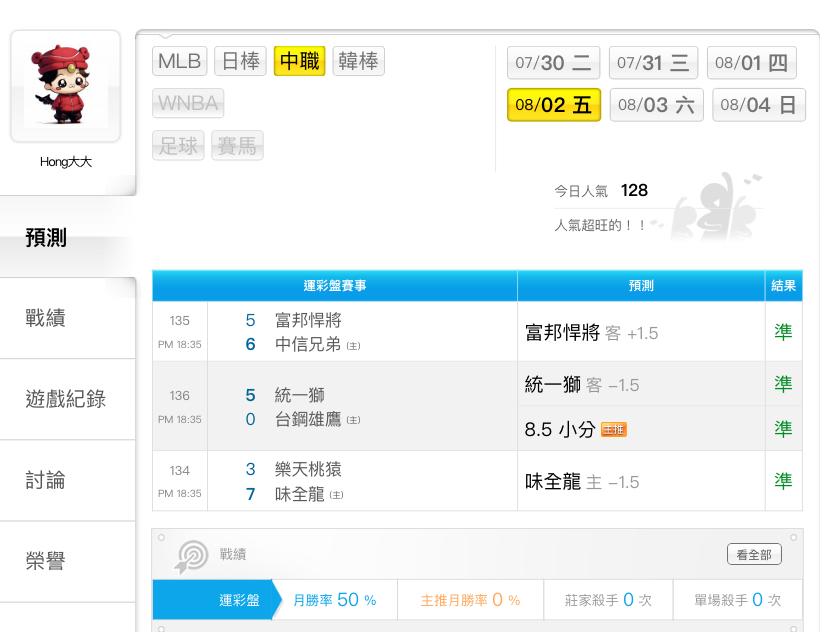The width and height of the screenshot is (828, 632).
Task: Click the 單場殺手 0 次 stat
Action: coord(737,600)
